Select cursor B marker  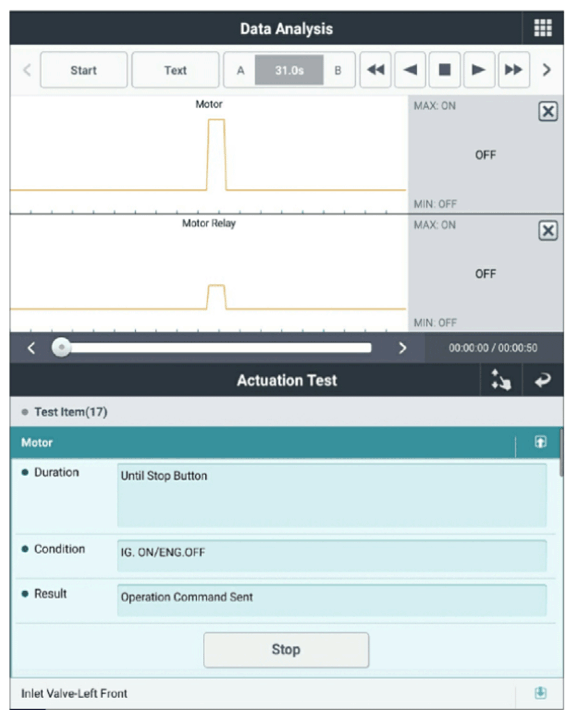tap(338, 70)
